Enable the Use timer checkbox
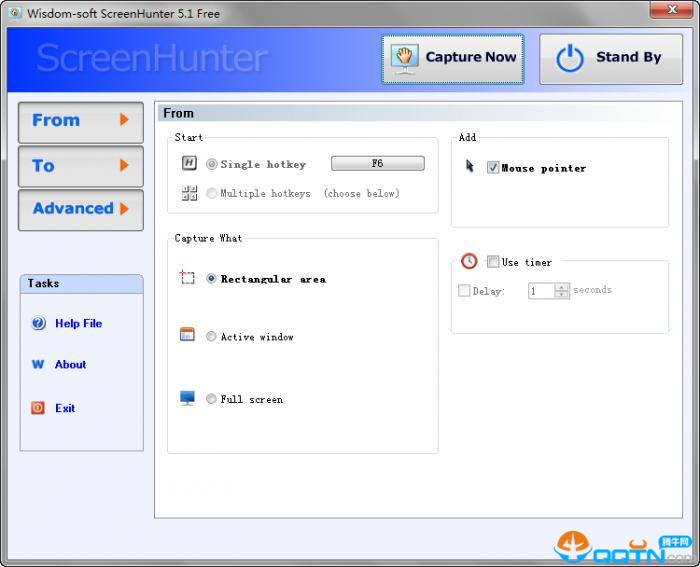The image size is (700, 567). pyautogui.click(x=493, y=262)
